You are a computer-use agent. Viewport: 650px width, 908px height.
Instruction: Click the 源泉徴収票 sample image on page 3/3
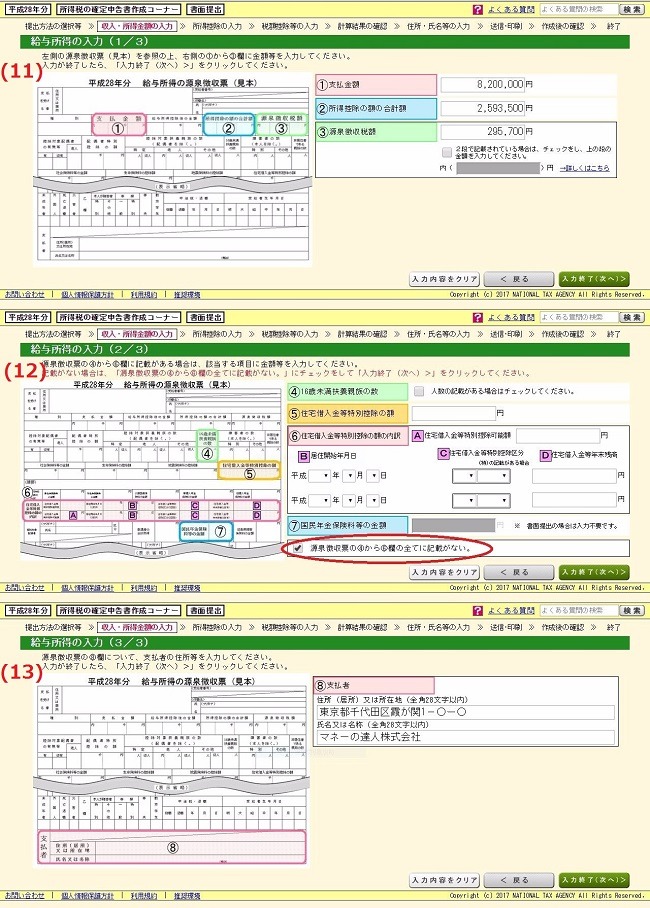[172, 771]
